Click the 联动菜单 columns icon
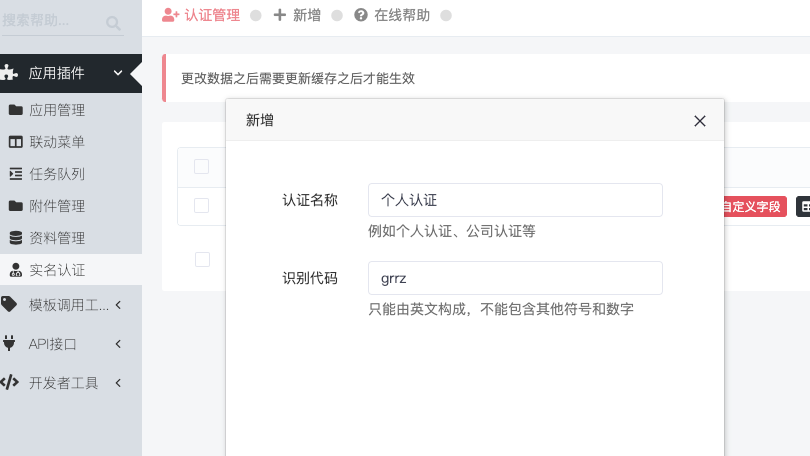This screenshot has height=456, width=810. pyautogui.click(x=16, y=142)
